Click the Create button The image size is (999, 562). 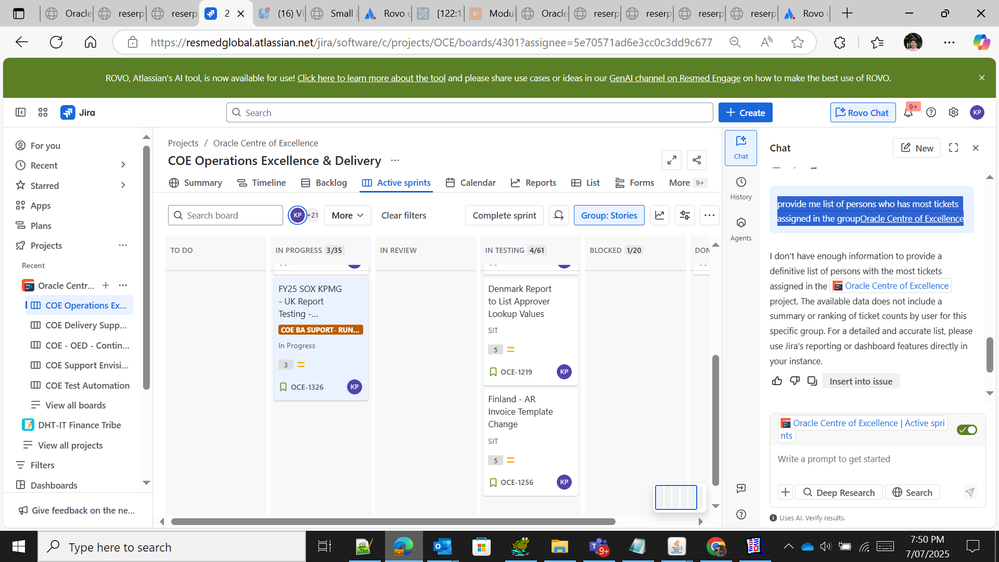(745, 112)
